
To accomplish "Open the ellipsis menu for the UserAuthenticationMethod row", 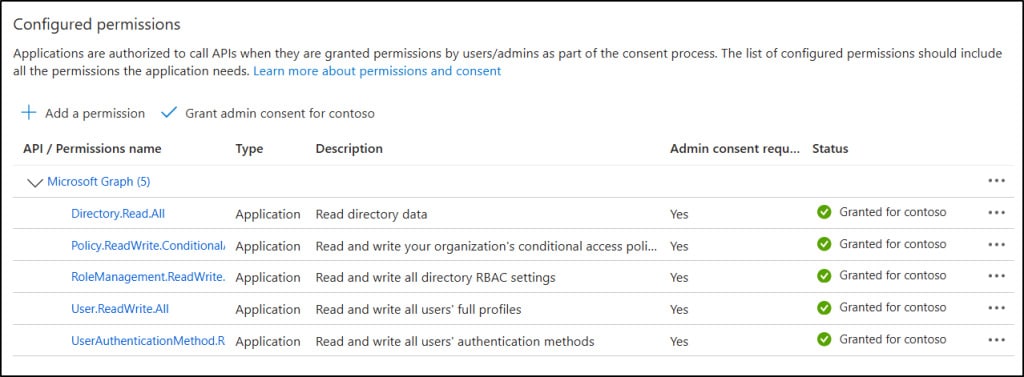I will [997, 340].
